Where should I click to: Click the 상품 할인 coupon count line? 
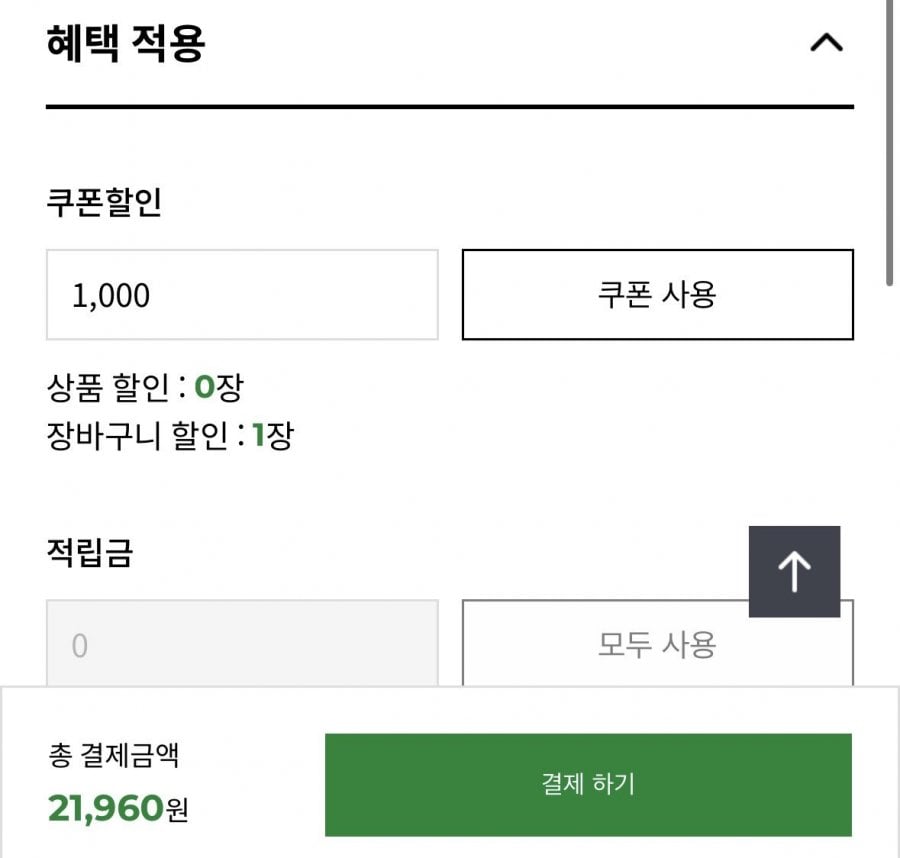[144, 387]
